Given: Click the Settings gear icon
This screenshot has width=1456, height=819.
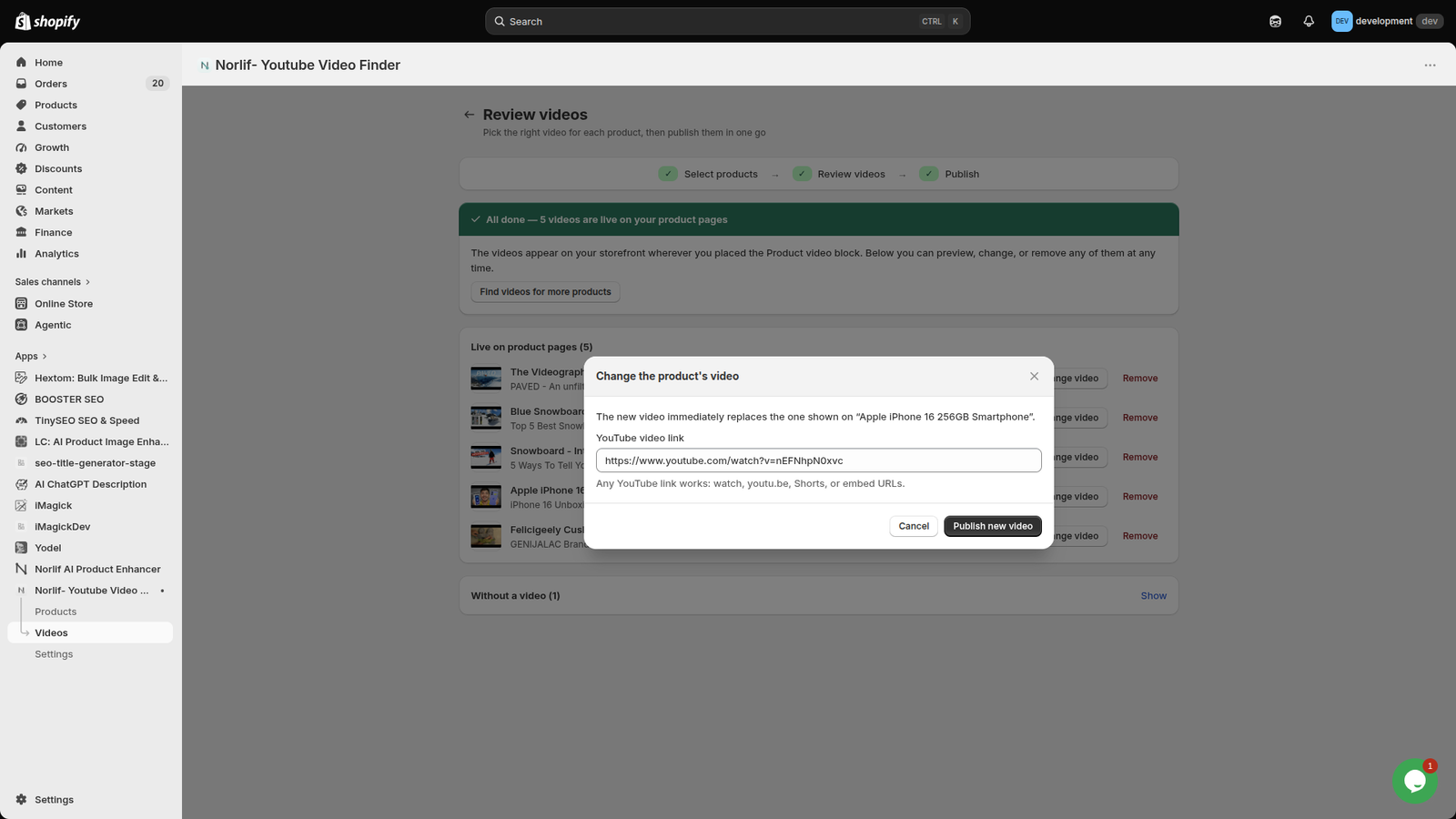Looking at the screenshot, I should tap(22, 800).
